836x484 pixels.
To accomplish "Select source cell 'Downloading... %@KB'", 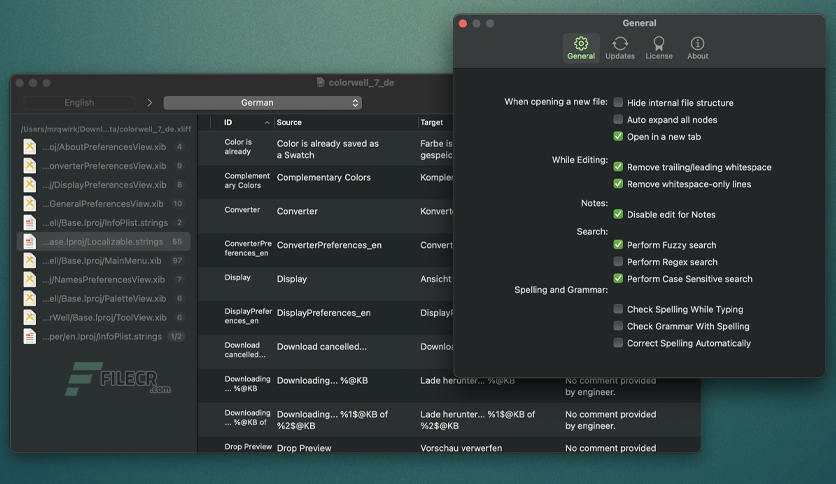I will (x=322, y=381).
